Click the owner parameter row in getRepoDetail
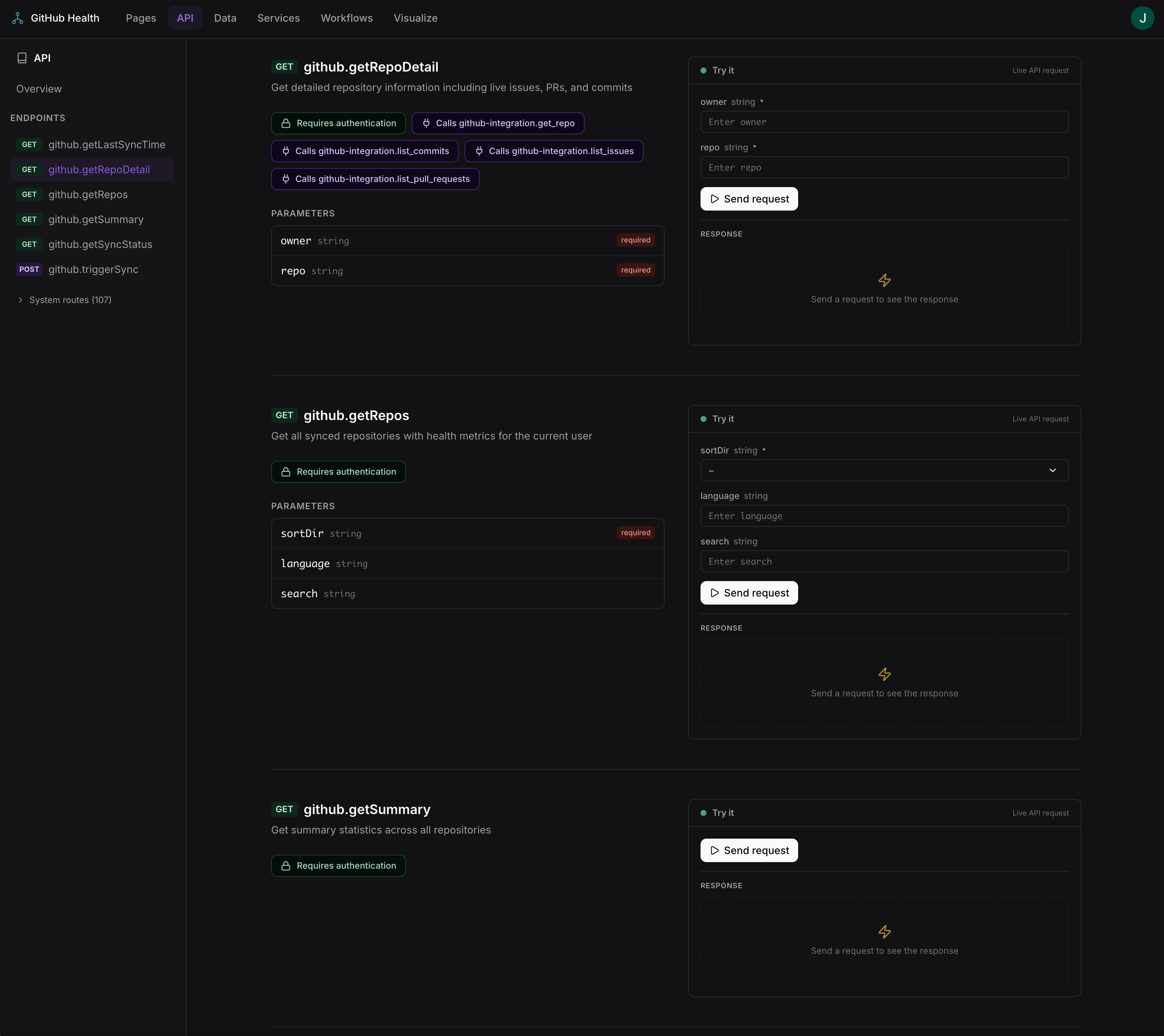The width and height of the screenshot is (1164, 1036). click(468, 241)
